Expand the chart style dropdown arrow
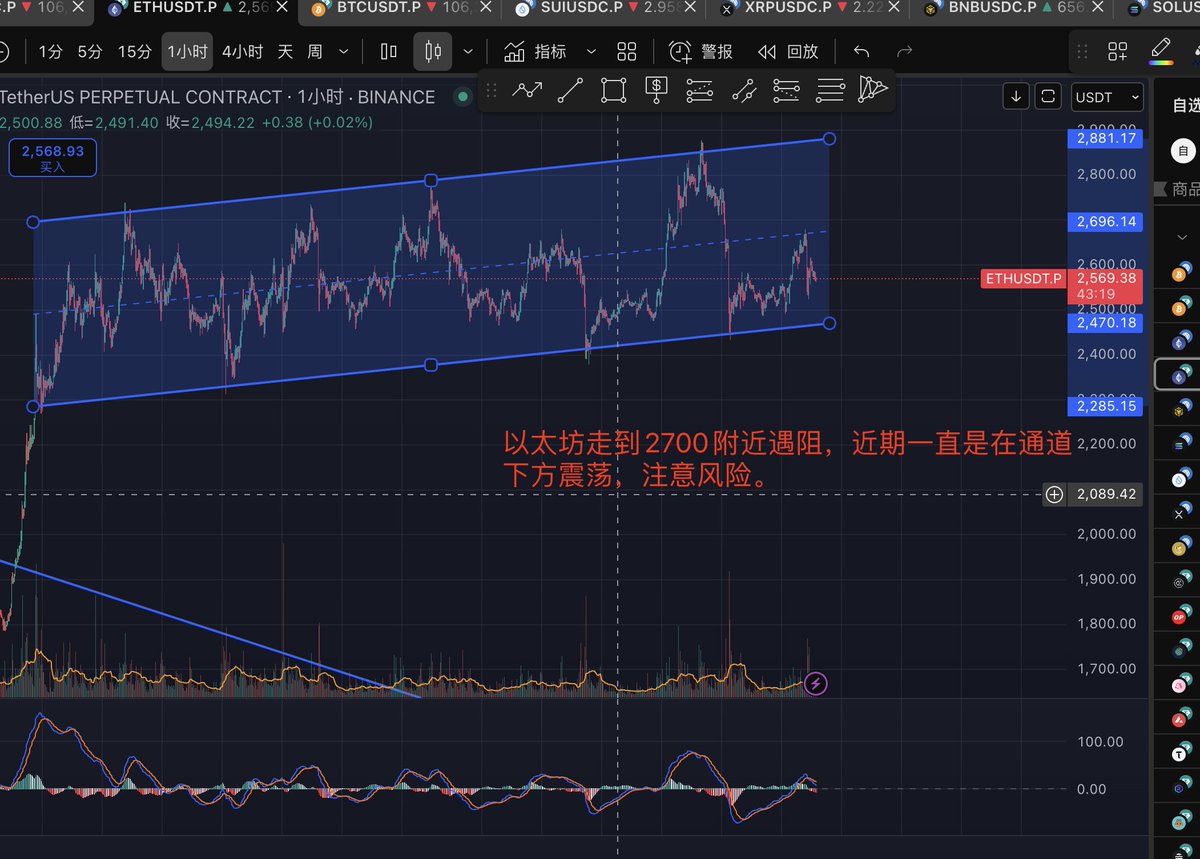 click(x=467, y=51)
